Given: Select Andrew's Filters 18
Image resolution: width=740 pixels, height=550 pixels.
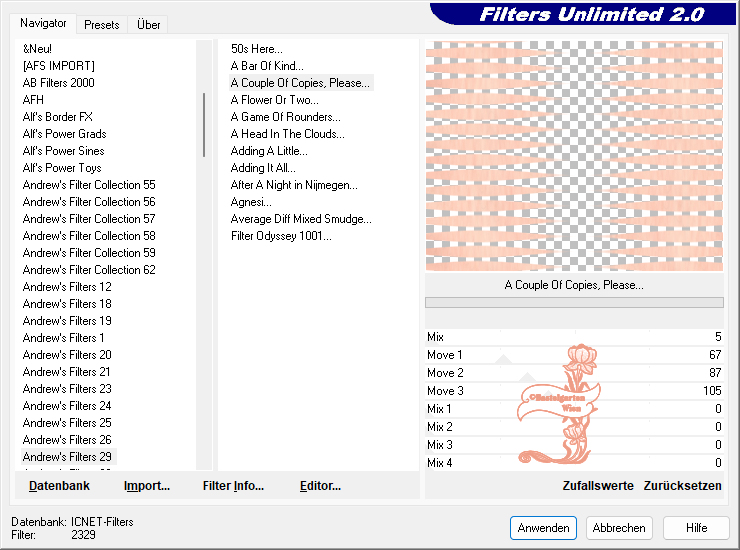Looking at the screenshot, I should 67,304.
